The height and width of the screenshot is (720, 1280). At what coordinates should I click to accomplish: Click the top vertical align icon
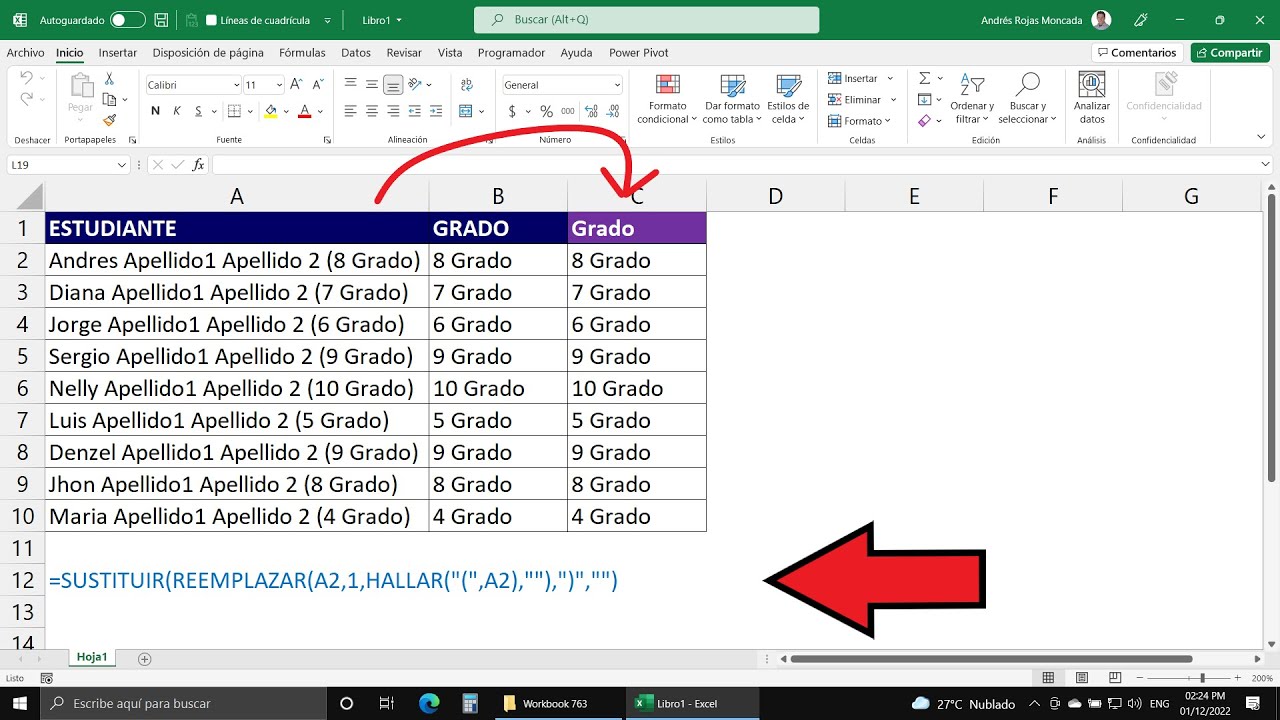click(x=350, y=85)
